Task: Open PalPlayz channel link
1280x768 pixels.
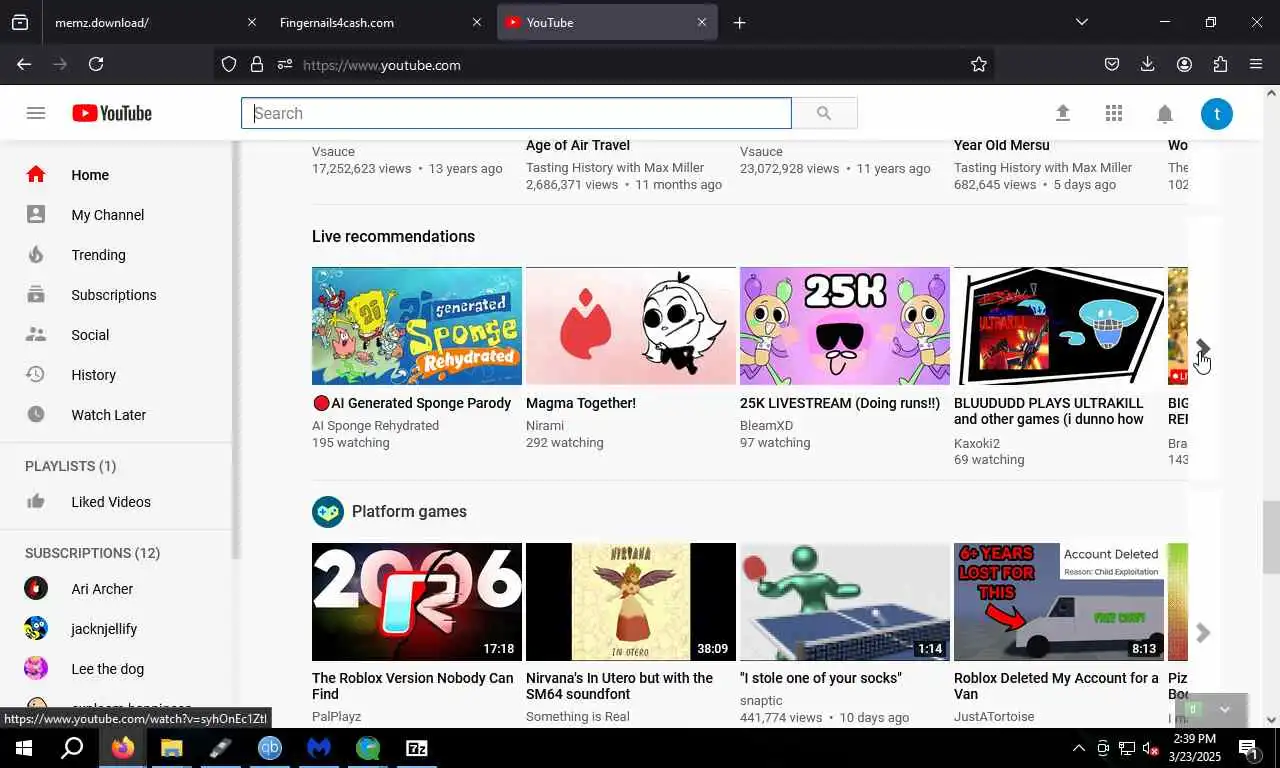Action: click(x=336, y=717)
